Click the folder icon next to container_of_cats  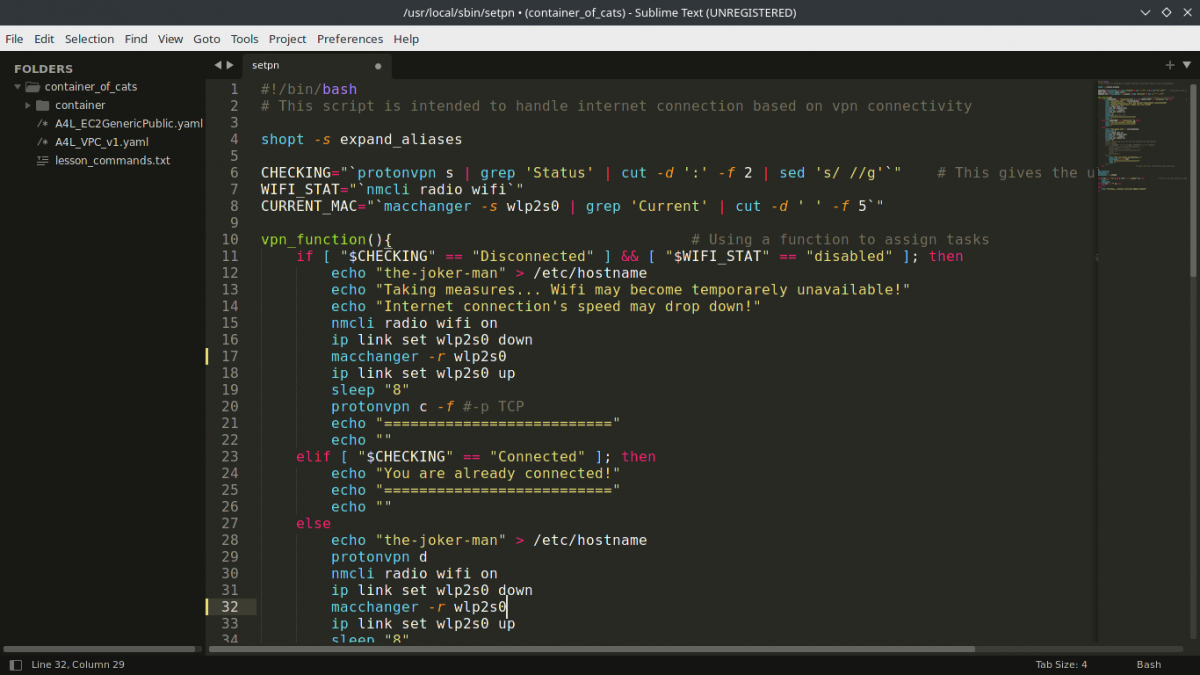pos(33,86)
